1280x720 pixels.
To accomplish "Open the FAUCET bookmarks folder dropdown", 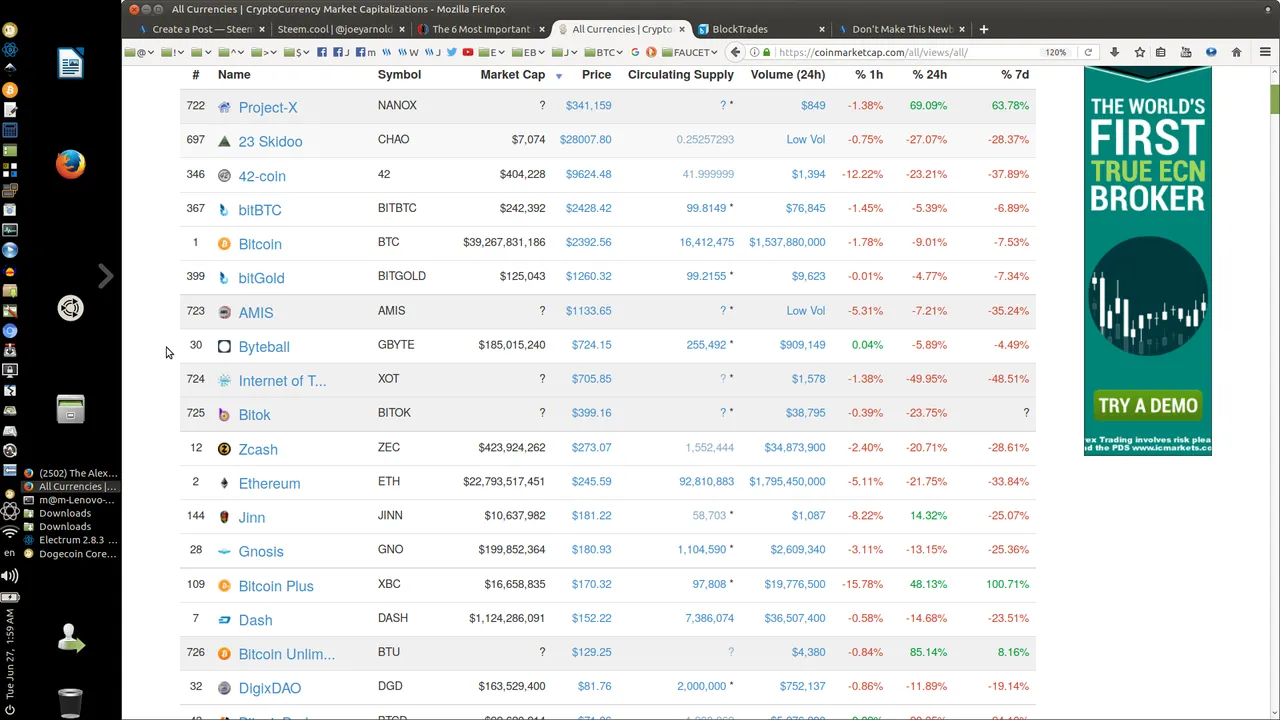I will [689, 52].
